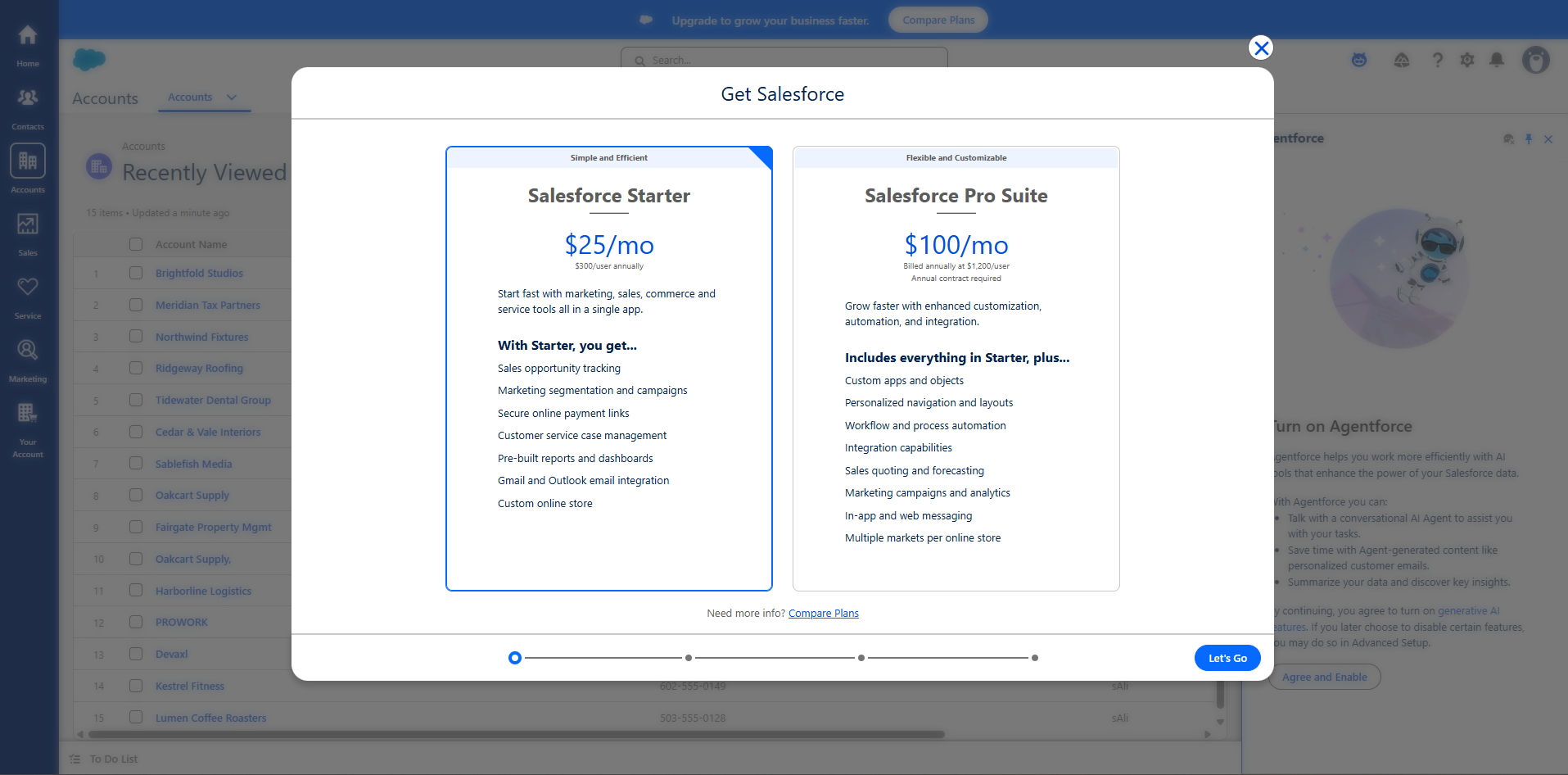Open the Help question mark icon
1568x775 pixels.
[1437, 60]
